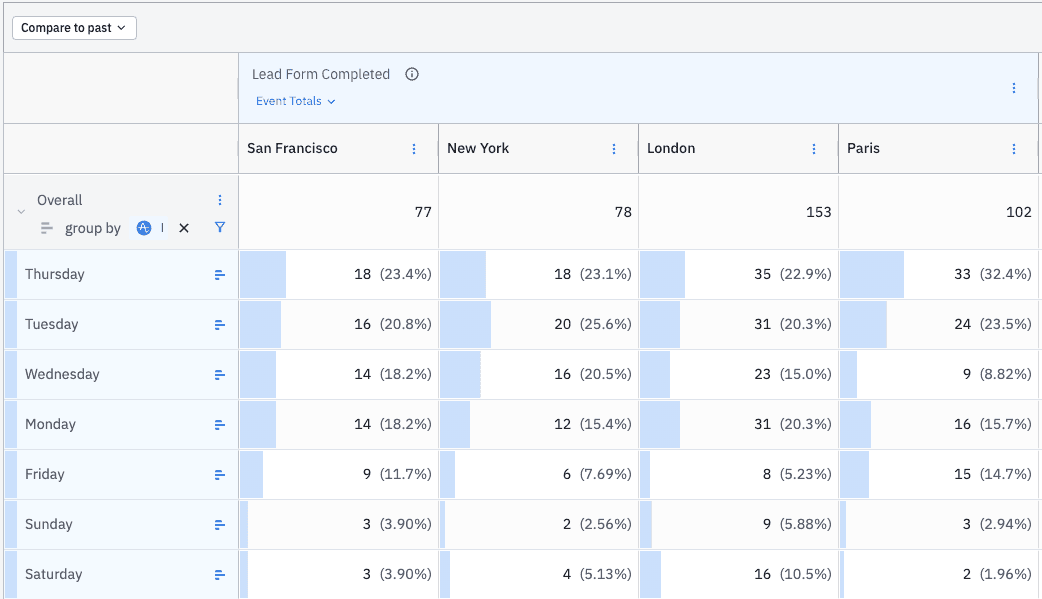The width and height of the screenshot is (1042, 599).
Task: Click the London Thursday cell showing 35
Action: pyautogui.click(x=762, y=275)
